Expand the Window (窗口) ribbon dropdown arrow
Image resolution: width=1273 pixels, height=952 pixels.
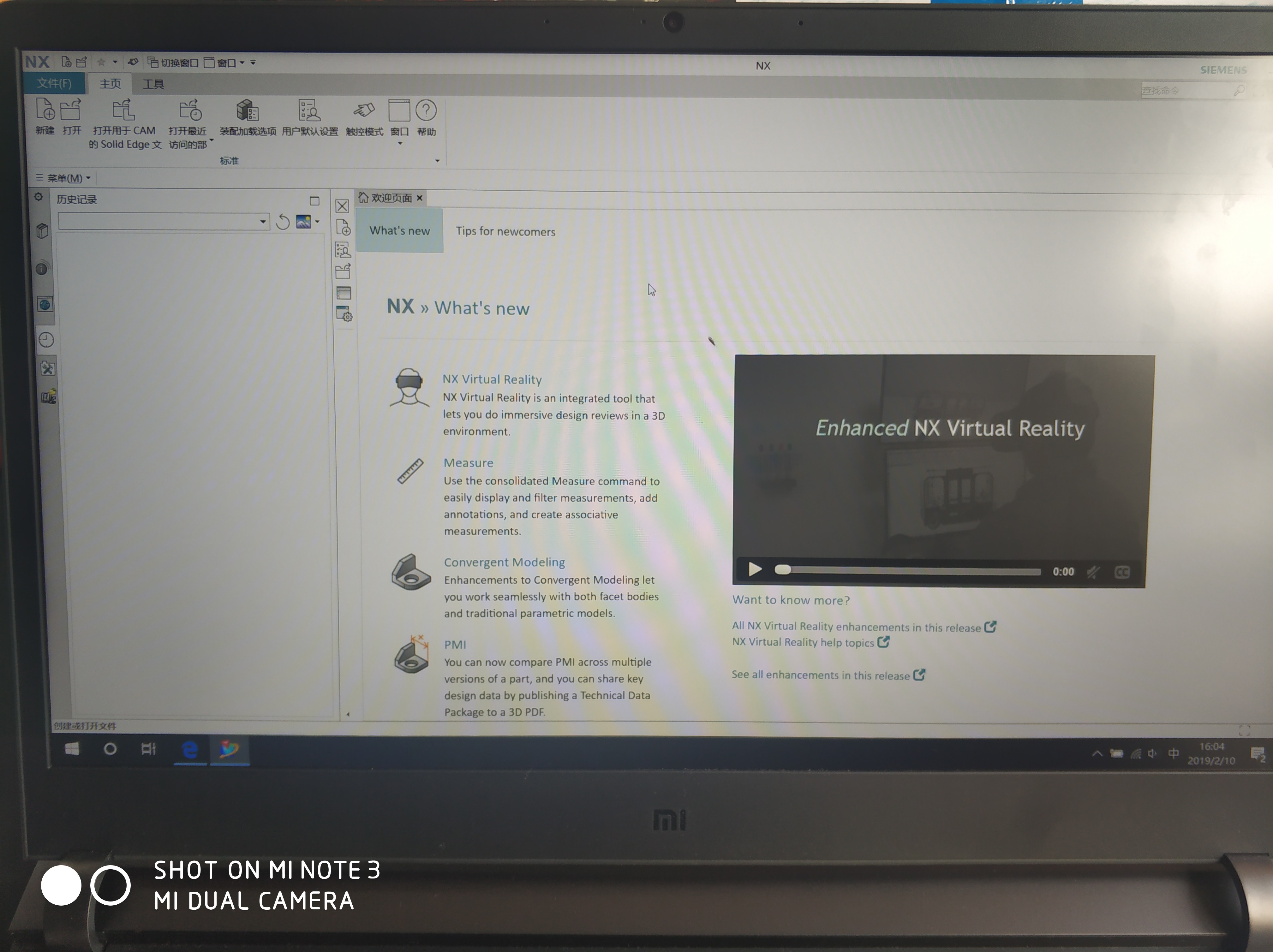pyautogui.click(x=400, y=143)
